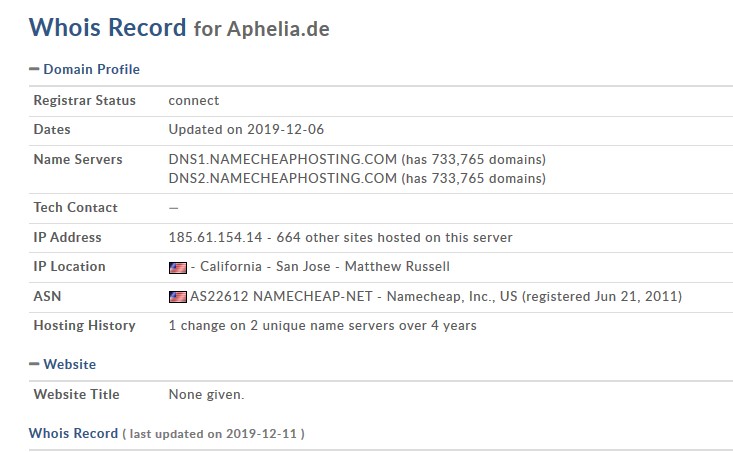
Task: Select the Registrar Status value connect
Action: pos(194,100)
